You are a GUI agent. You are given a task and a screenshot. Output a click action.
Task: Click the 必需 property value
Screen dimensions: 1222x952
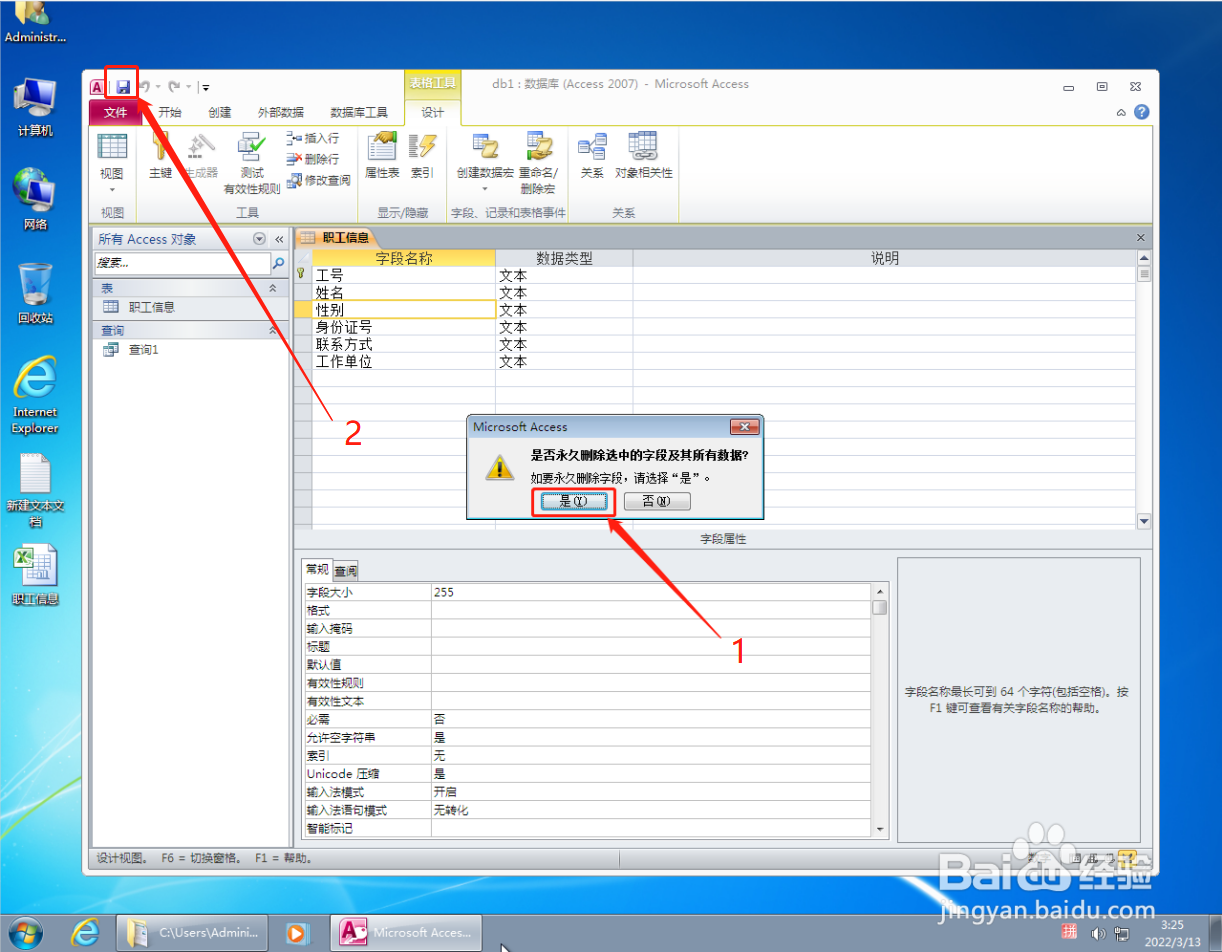(650, 719)
